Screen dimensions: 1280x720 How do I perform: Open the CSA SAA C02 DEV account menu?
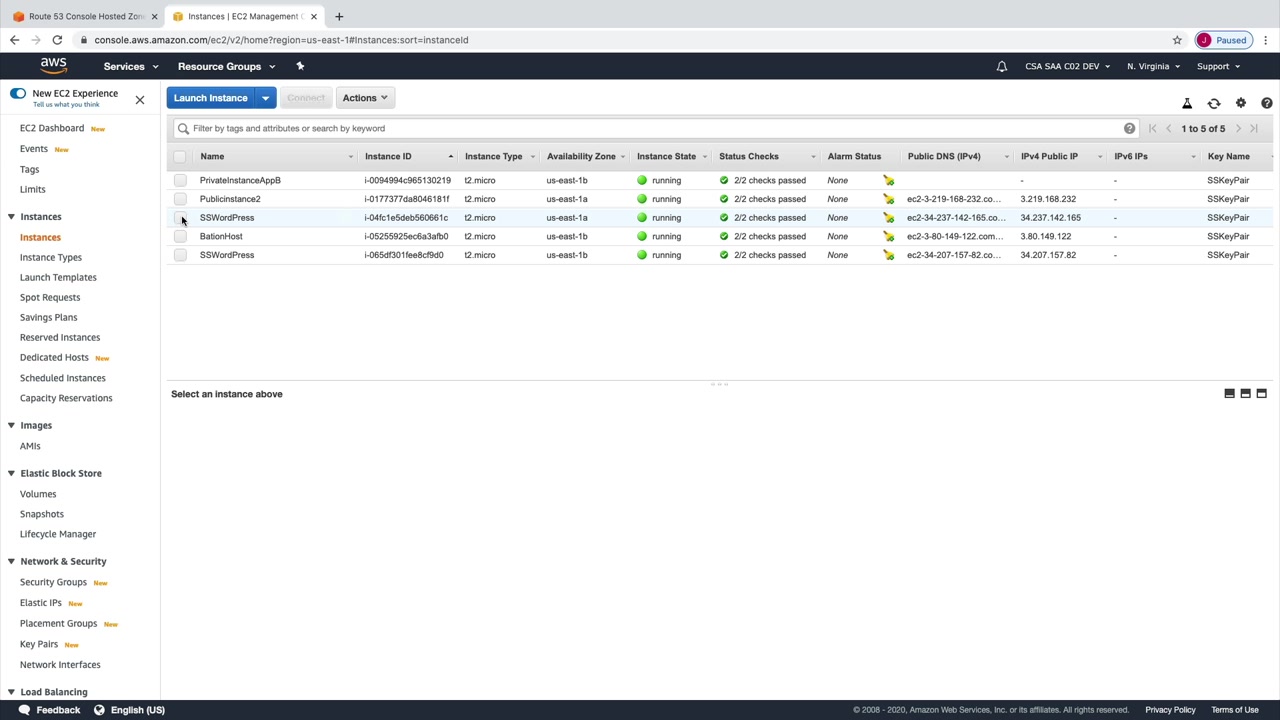click(x=1067, y=67)
